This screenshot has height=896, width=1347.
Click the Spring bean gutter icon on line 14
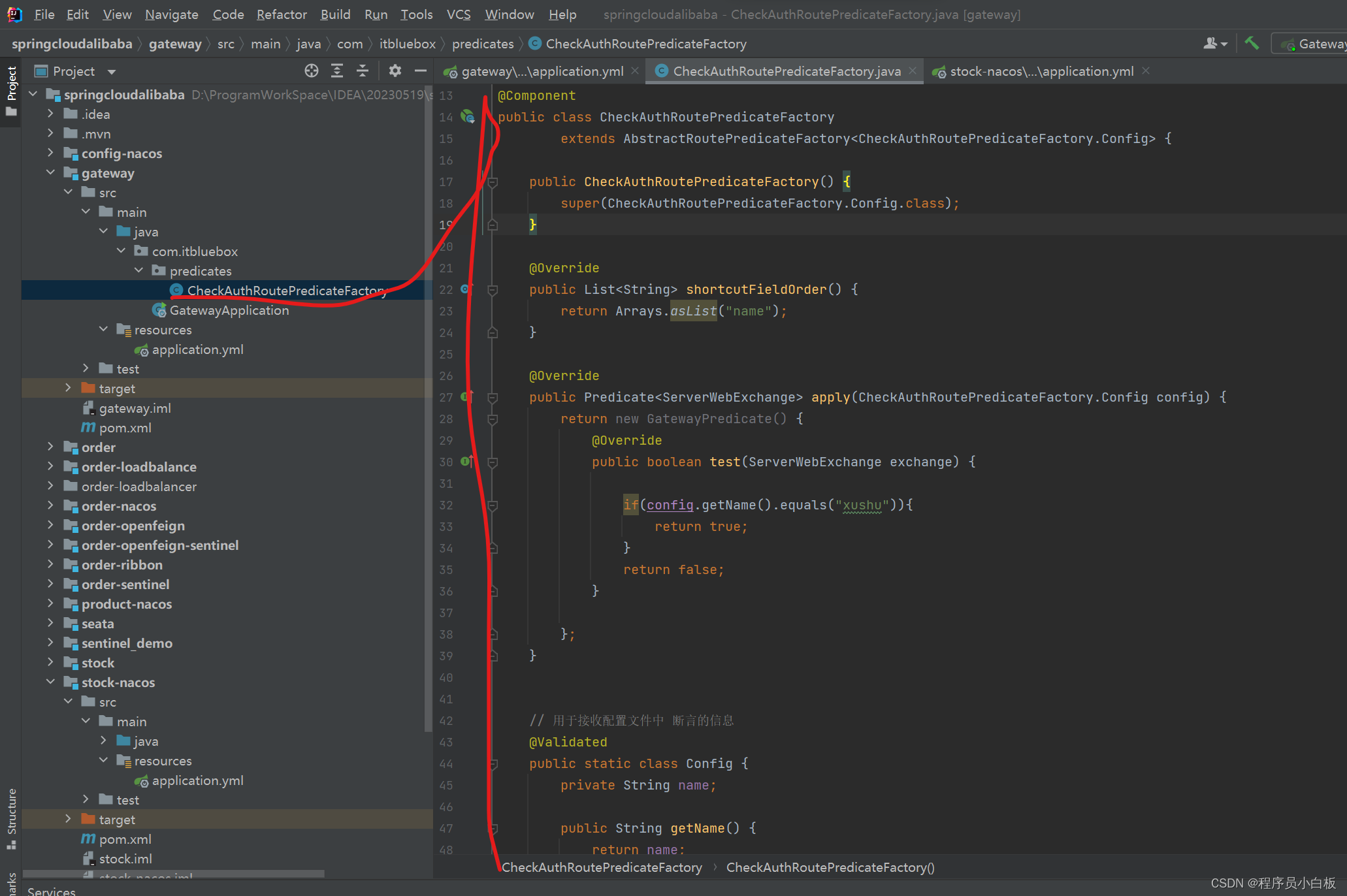468,117
